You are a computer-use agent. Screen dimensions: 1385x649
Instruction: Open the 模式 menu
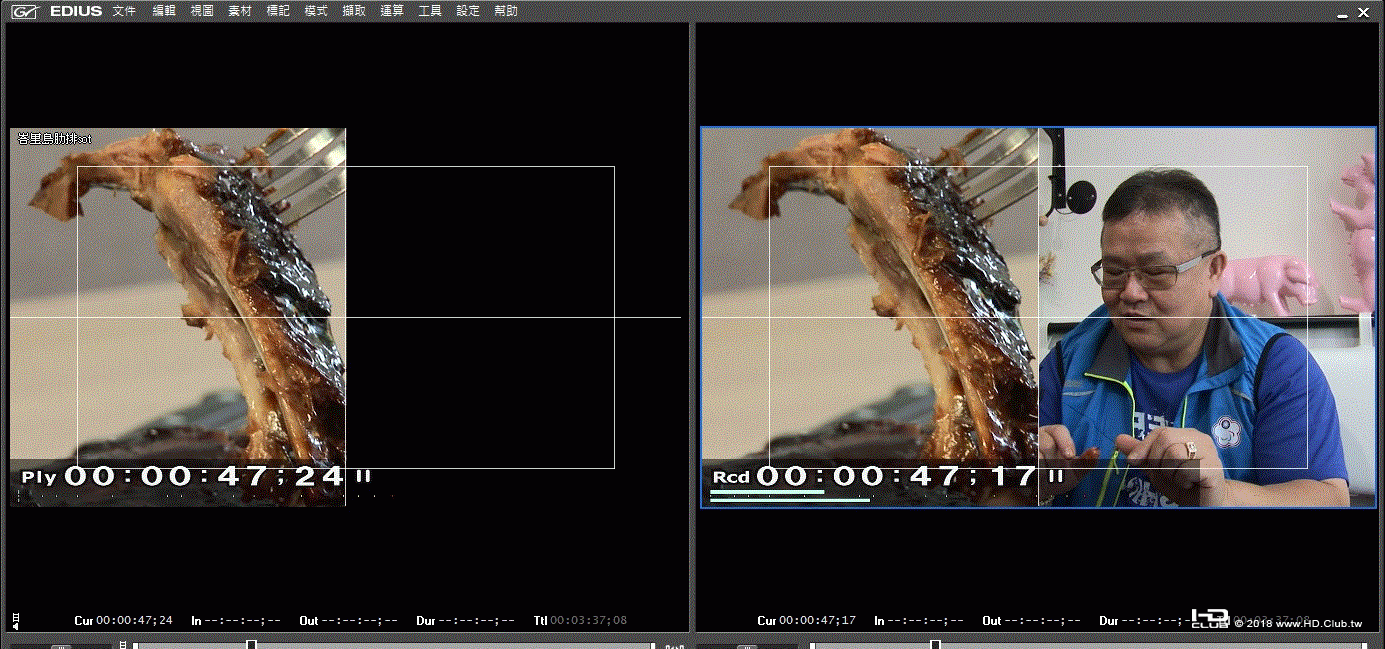pyautogui.click(x=316, y=11)
